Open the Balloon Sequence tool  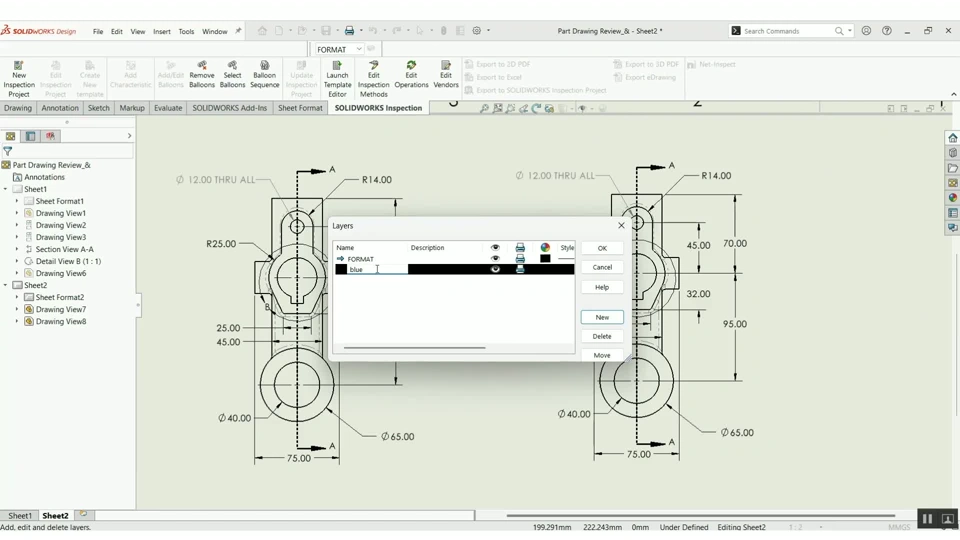point(264,75)
